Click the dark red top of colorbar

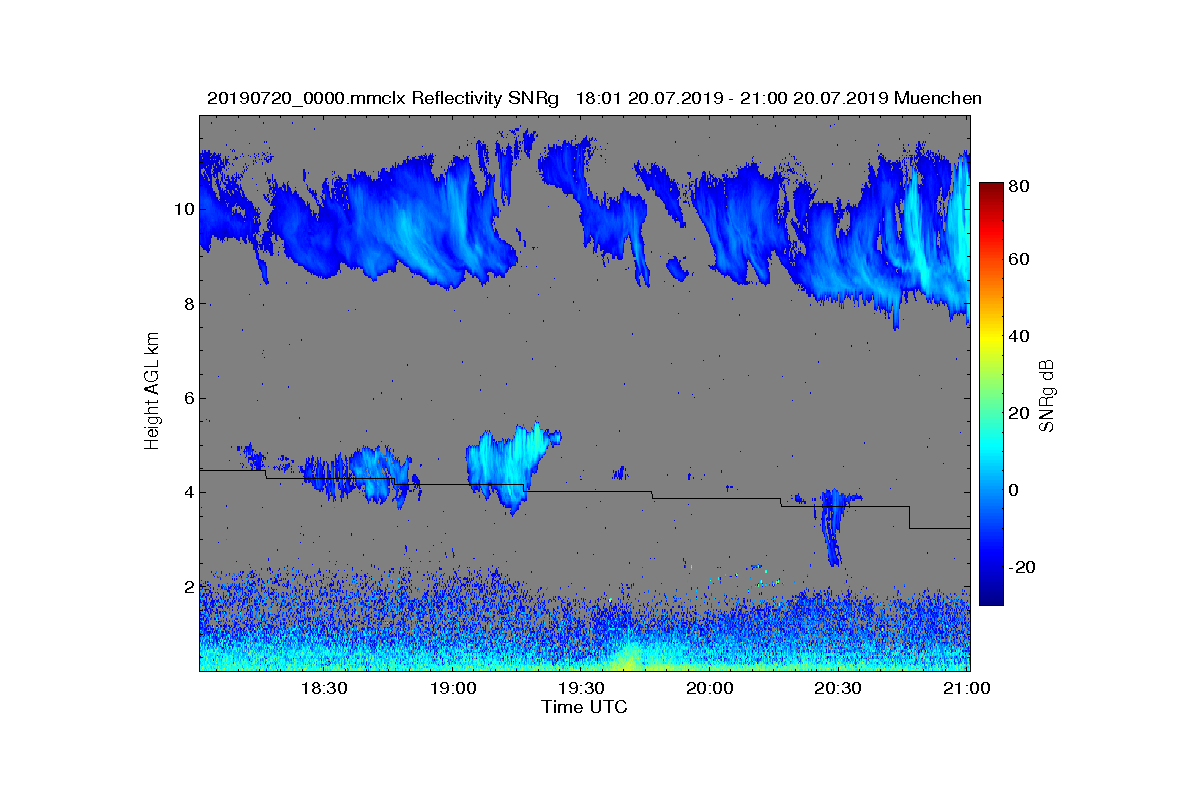(x=991, y=190)
